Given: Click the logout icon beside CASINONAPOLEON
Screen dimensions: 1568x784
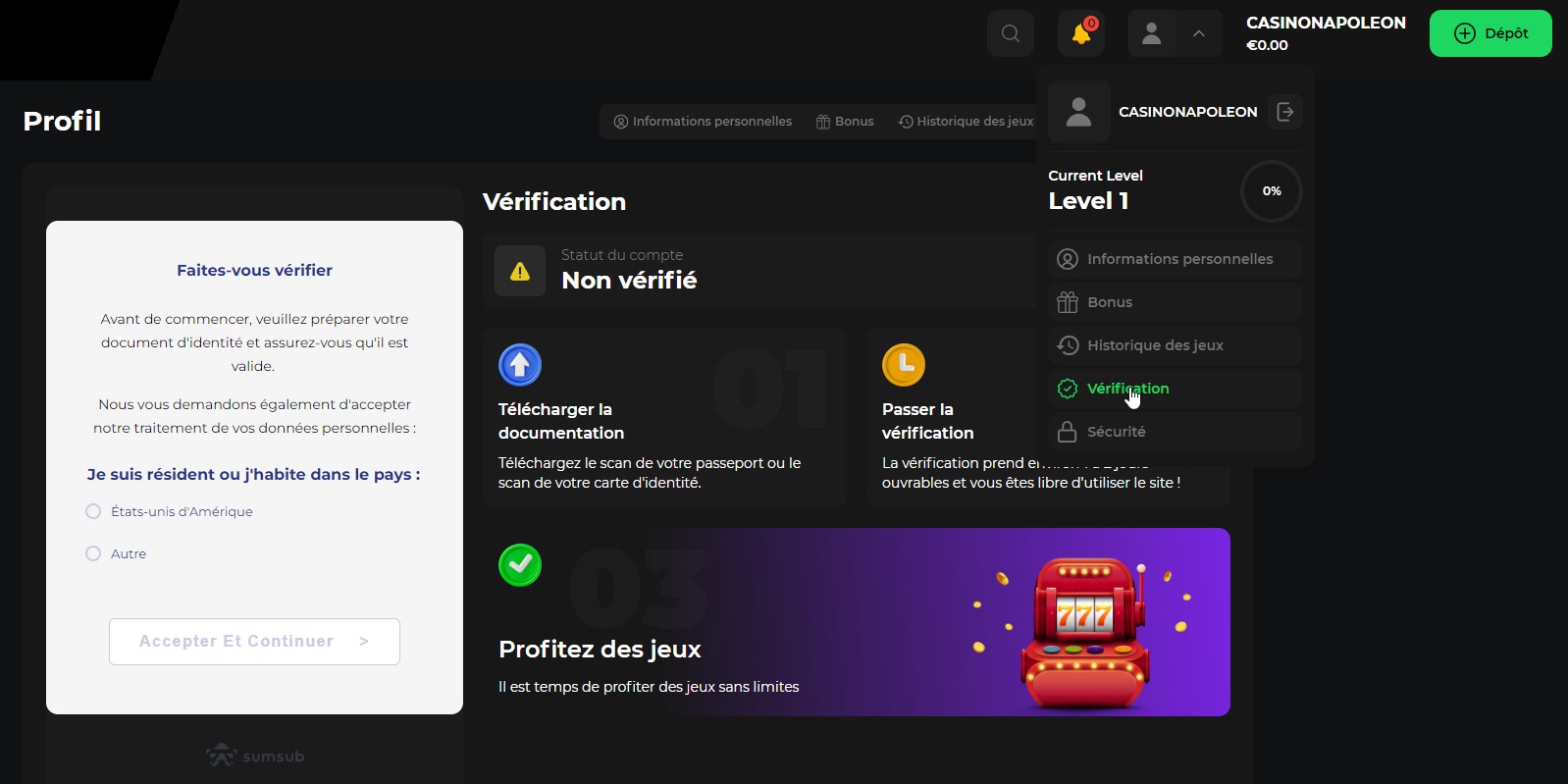Looking at the screenshot, I should [x=1285, y=112].
